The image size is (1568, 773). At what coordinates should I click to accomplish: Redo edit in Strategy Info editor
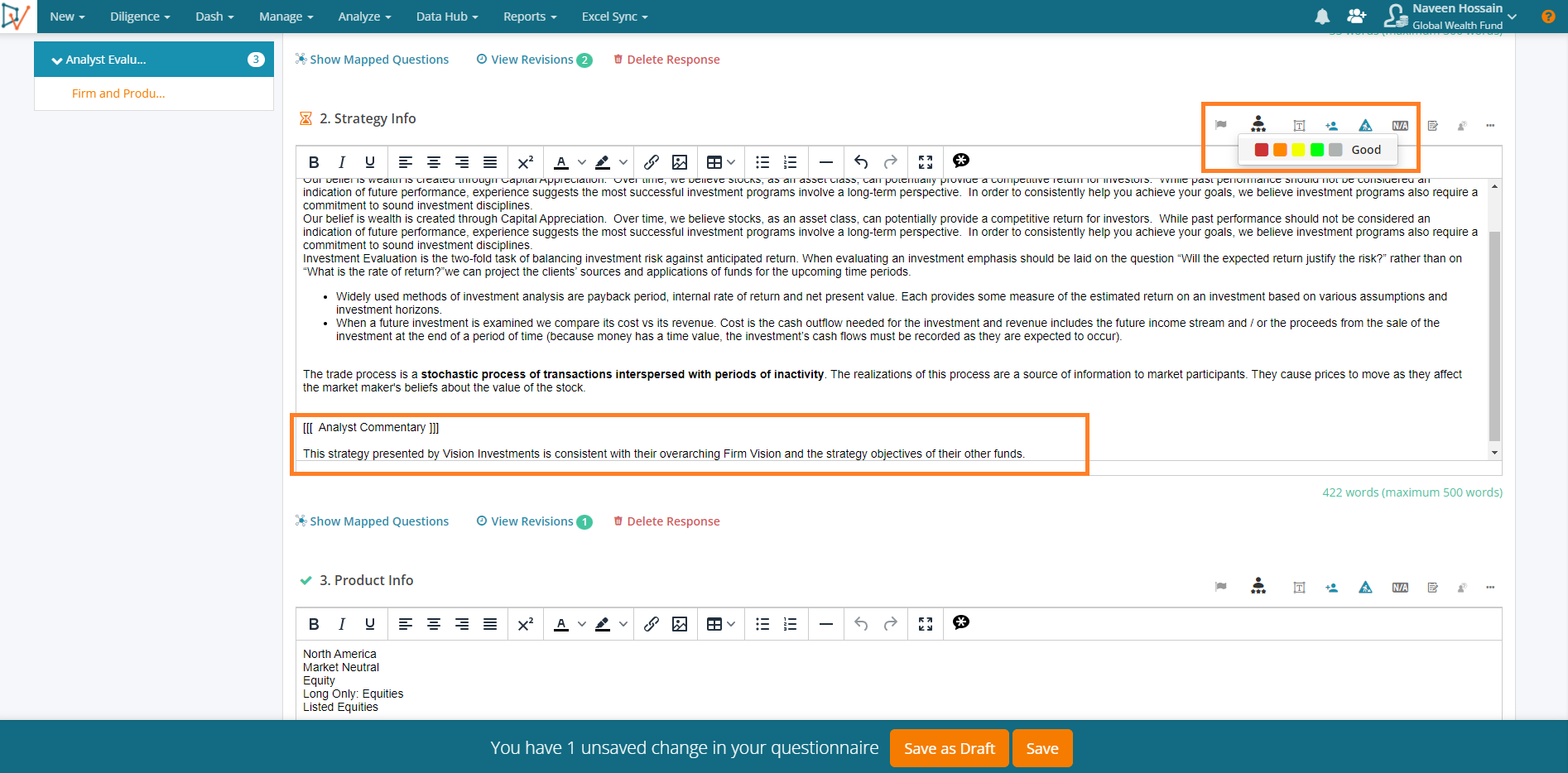[891, 162]
